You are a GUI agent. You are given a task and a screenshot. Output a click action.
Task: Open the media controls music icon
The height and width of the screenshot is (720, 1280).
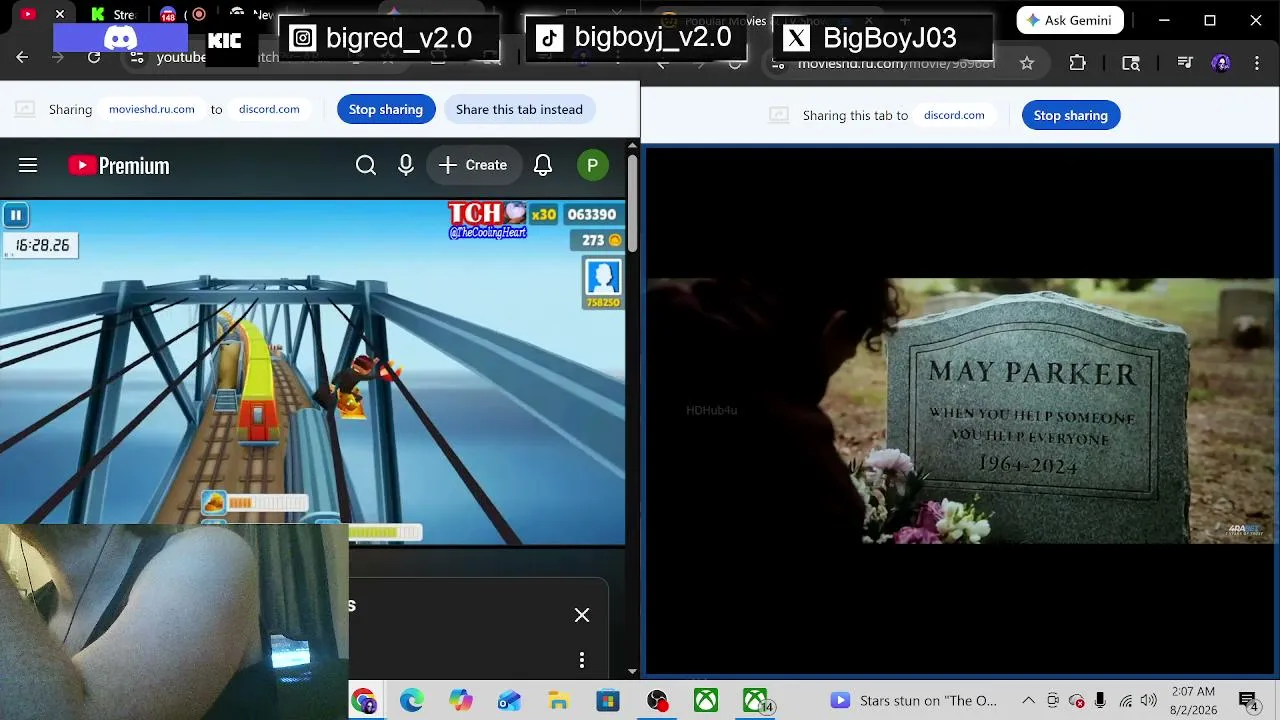tap(1185, 63)
